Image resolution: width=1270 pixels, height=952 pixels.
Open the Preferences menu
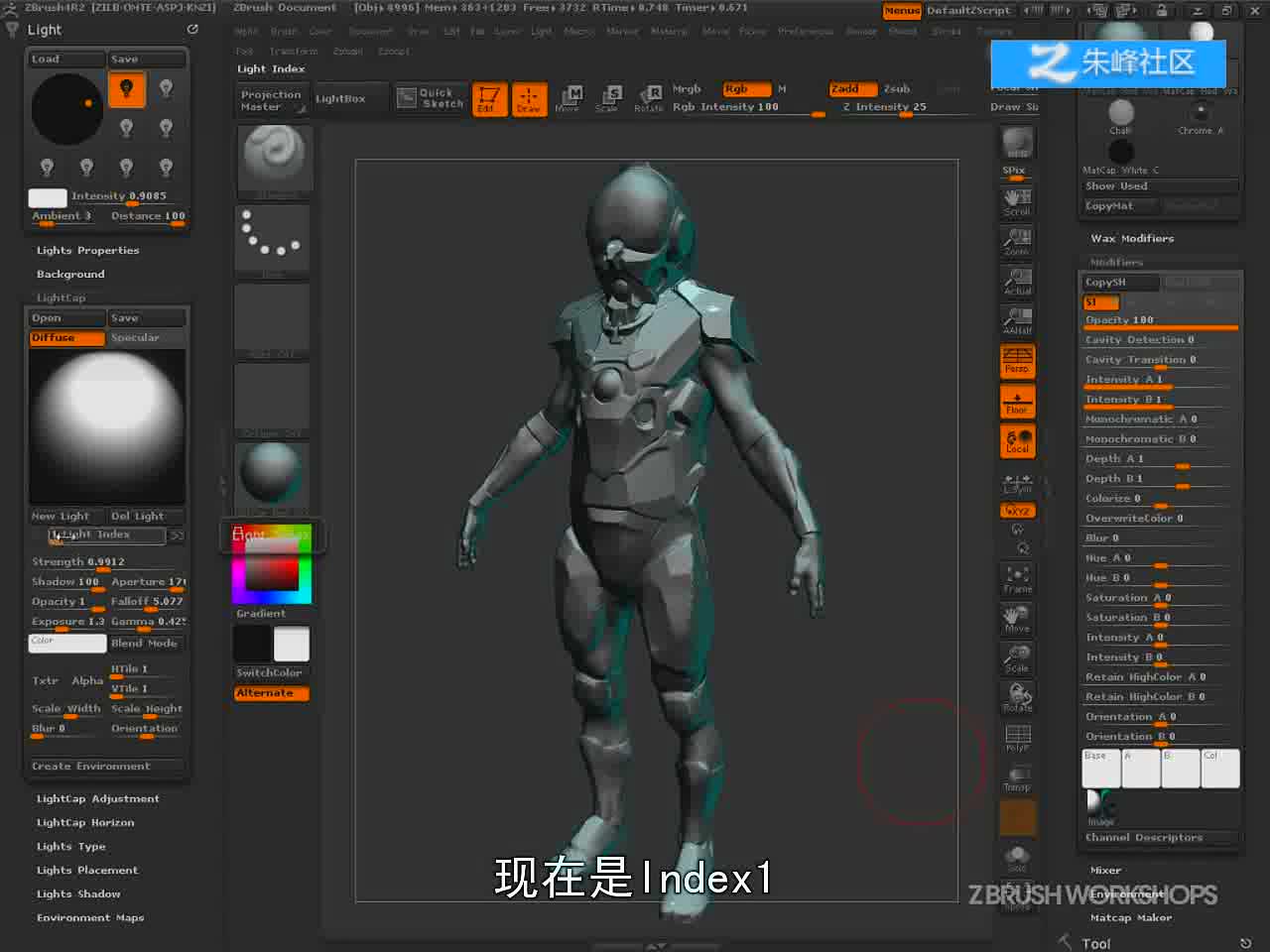click(806, 32)
